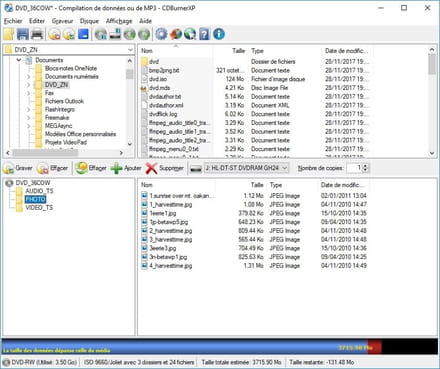This screenshot has height=369, width=440.
Task: Click the image icon of 1eerie1.jpg
Action: coord(144,213)
